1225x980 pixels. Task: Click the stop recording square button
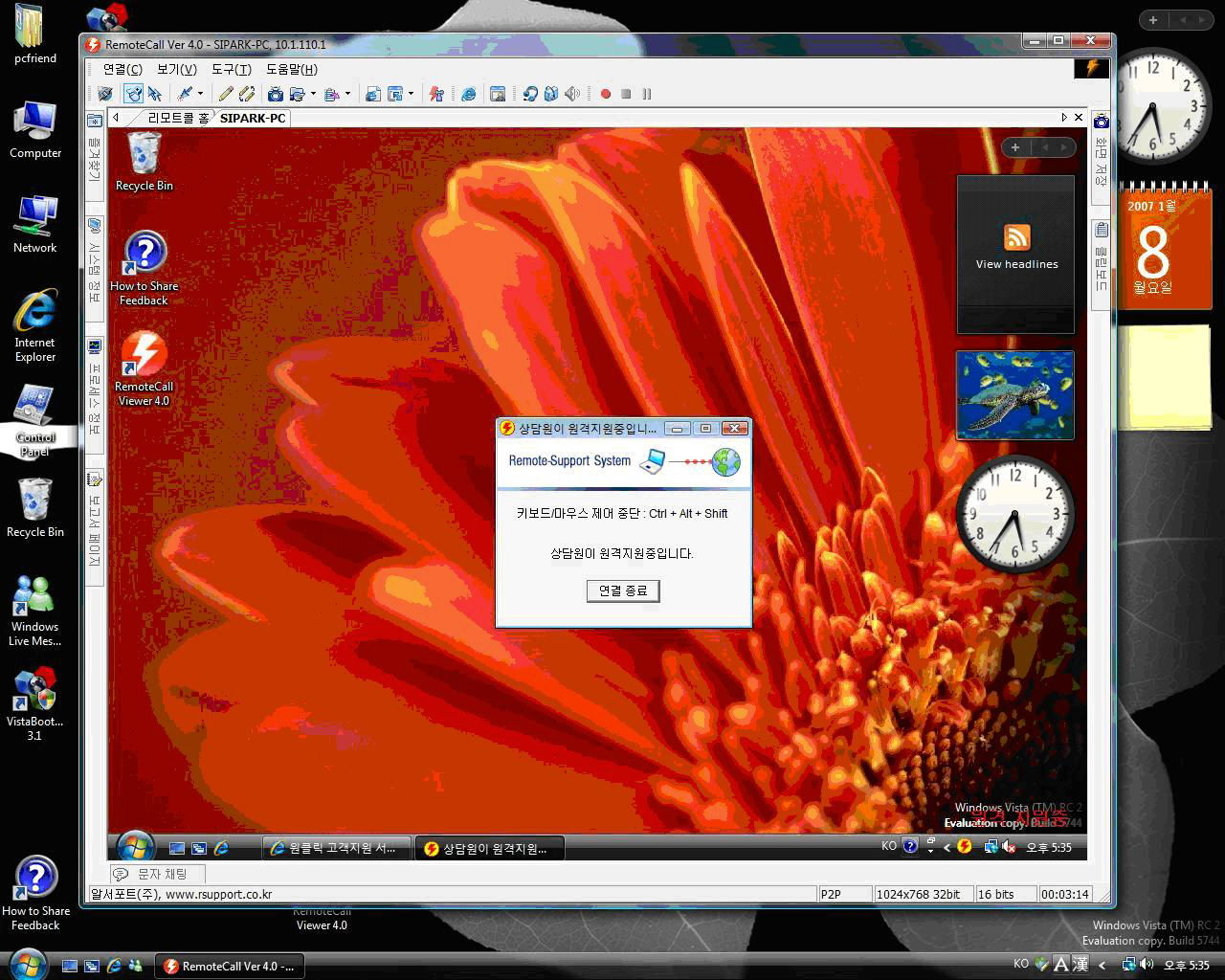pos(626,94)
